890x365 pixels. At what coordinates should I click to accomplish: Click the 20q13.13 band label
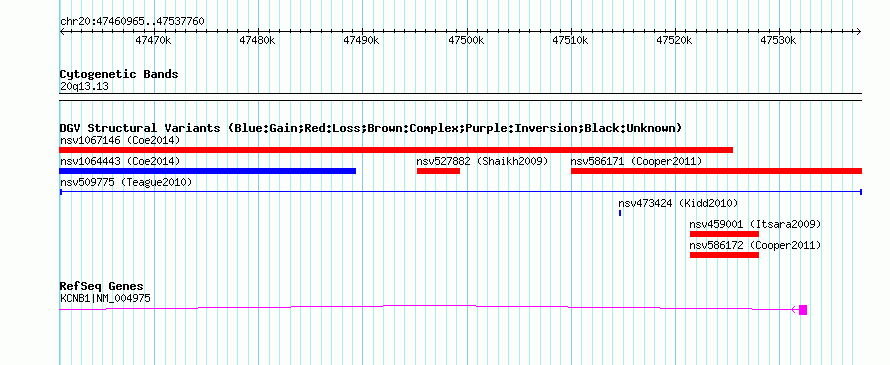84,87
